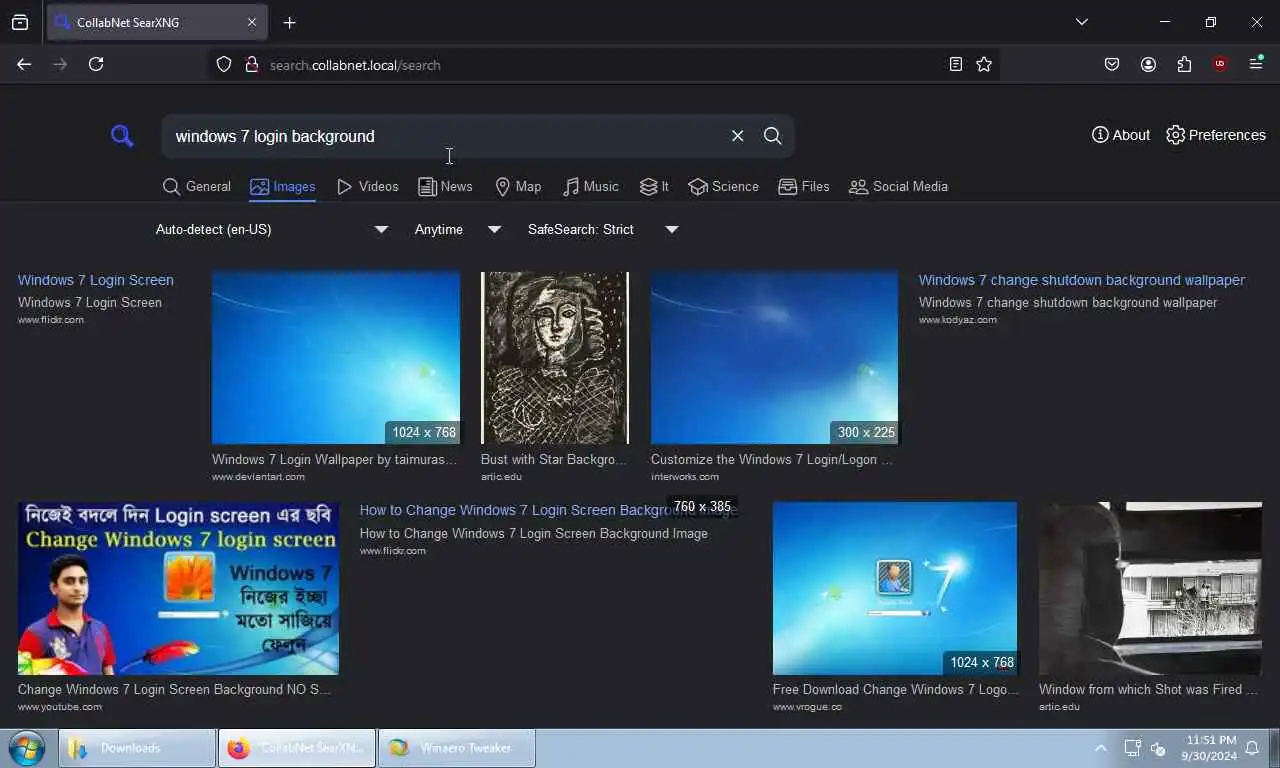Click the shield tracking protection icon
The image size is (1280, 768).
click(x=224, y=64)
